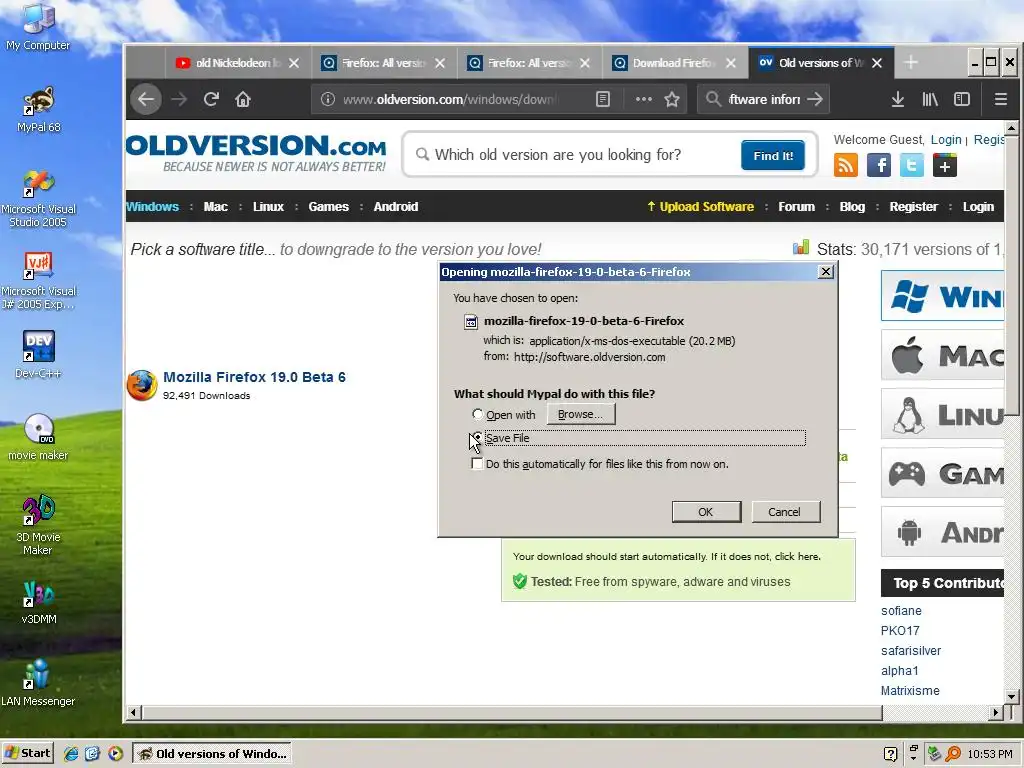Open contributor sofiane link
This screenshot has width=1024, height=768.
click(x=901, y=611)
